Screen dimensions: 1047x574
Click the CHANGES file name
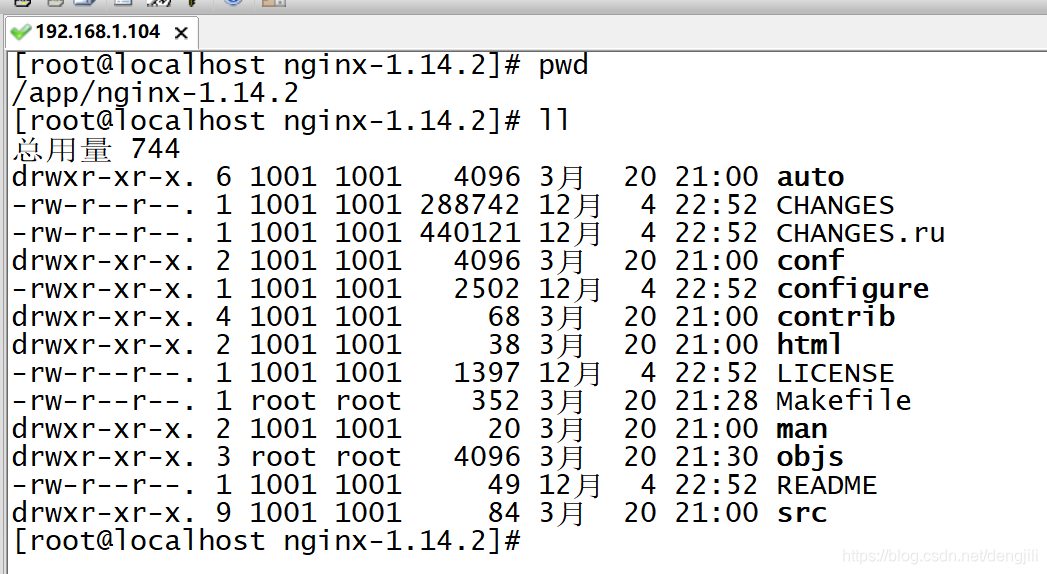[835, 206]
